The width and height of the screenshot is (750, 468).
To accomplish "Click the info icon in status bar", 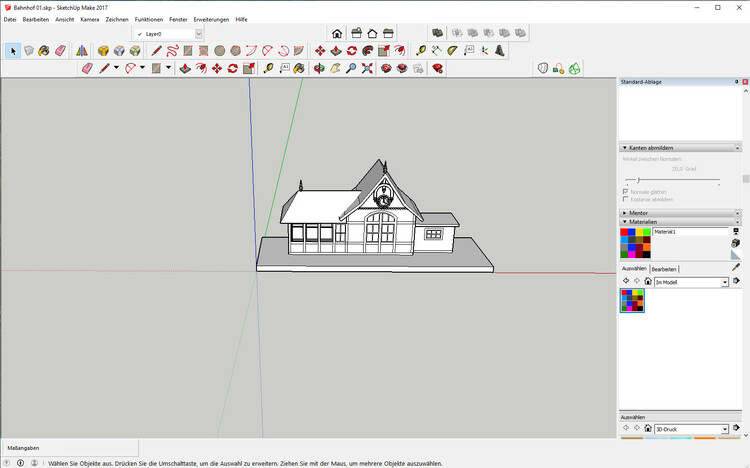I will (21, 463).
